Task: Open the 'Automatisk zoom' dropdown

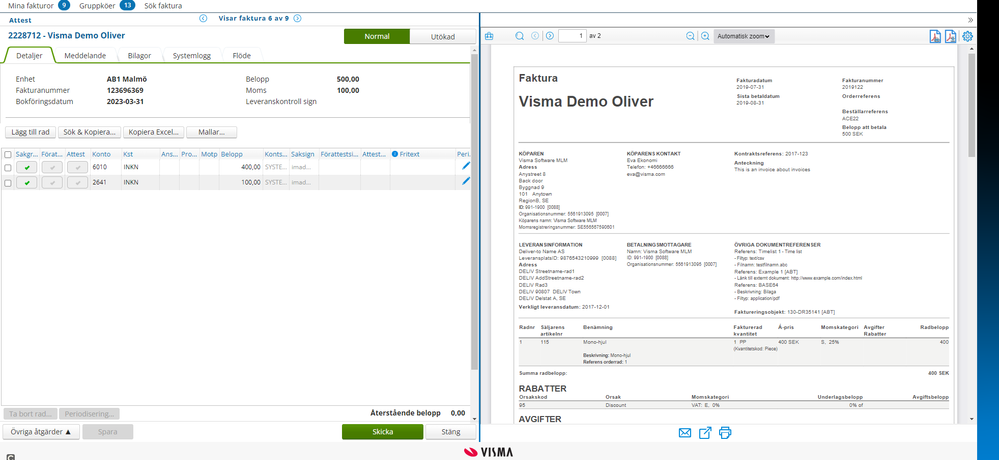Action: (x=744, y=36)
